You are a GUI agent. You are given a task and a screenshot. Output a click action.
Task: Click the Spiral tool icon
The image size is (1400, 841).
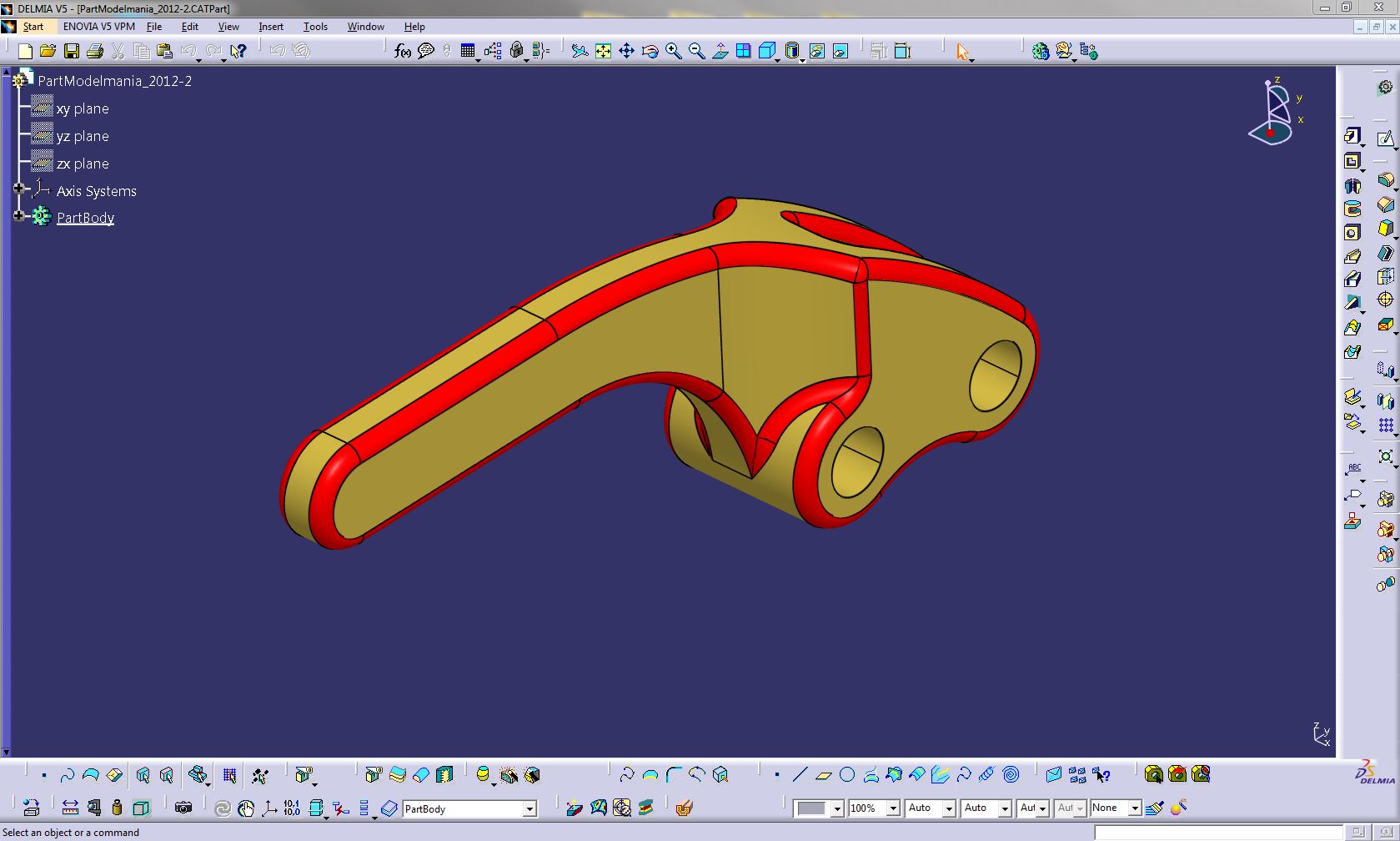[1011, 775]
